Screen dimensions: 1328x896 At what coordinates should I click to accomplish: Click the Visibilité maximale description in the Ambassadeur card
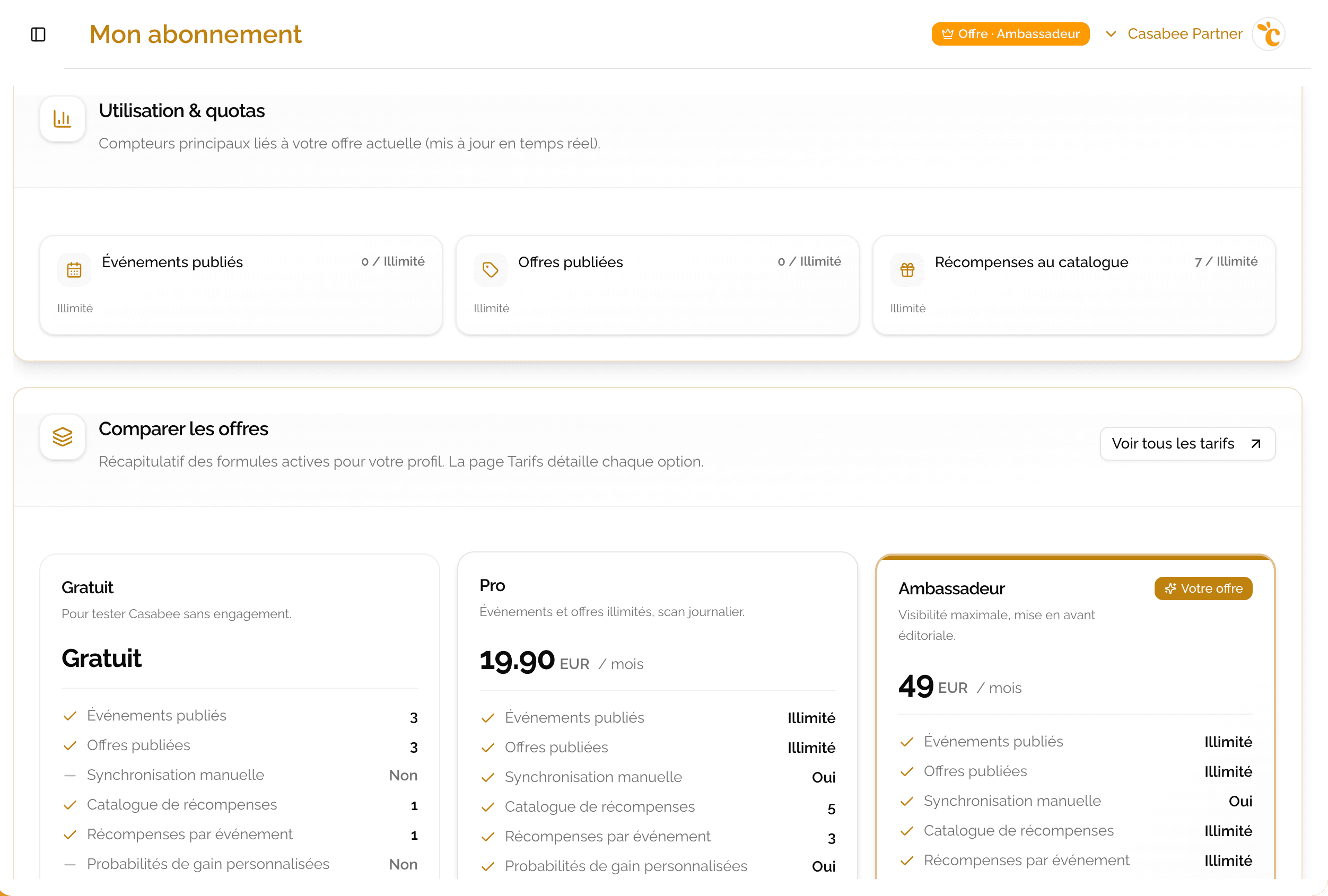click(x=996, y=625)
